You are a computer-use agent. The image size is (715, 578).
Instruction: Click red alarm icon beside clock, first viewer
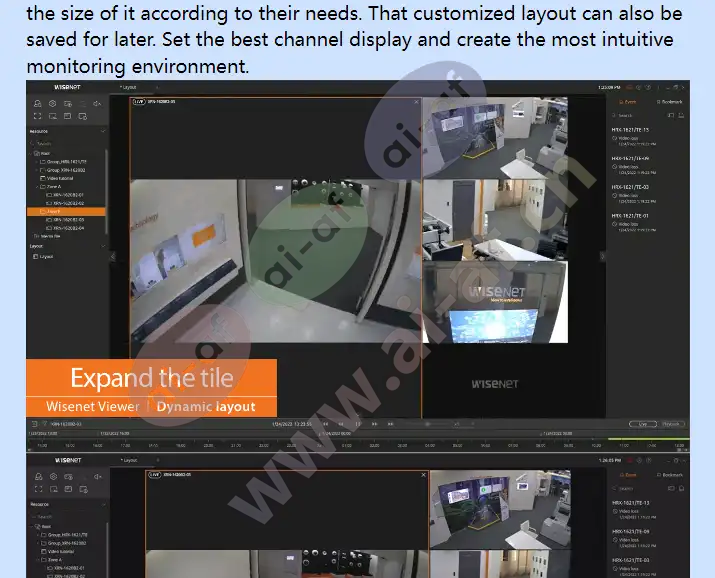coord(629,87)
